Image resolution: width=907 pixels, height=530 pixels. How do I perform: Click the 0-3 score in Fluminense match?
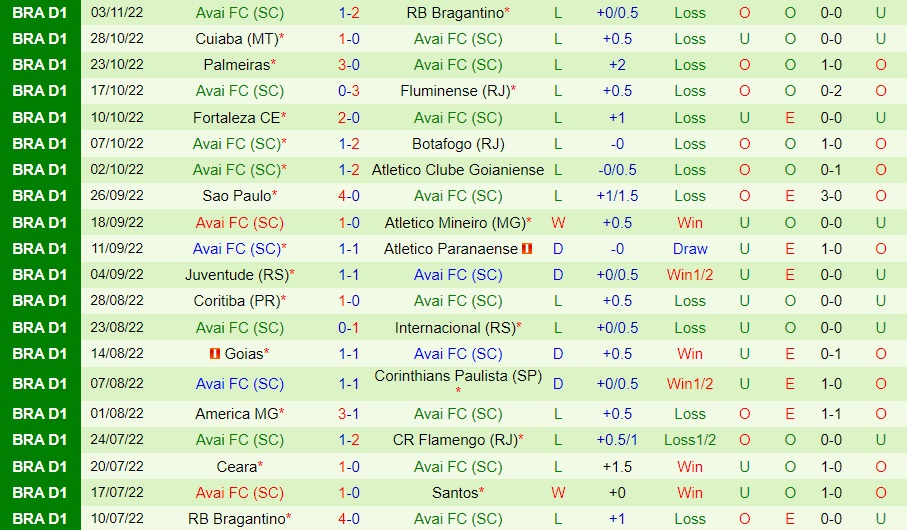pos(349,91)
